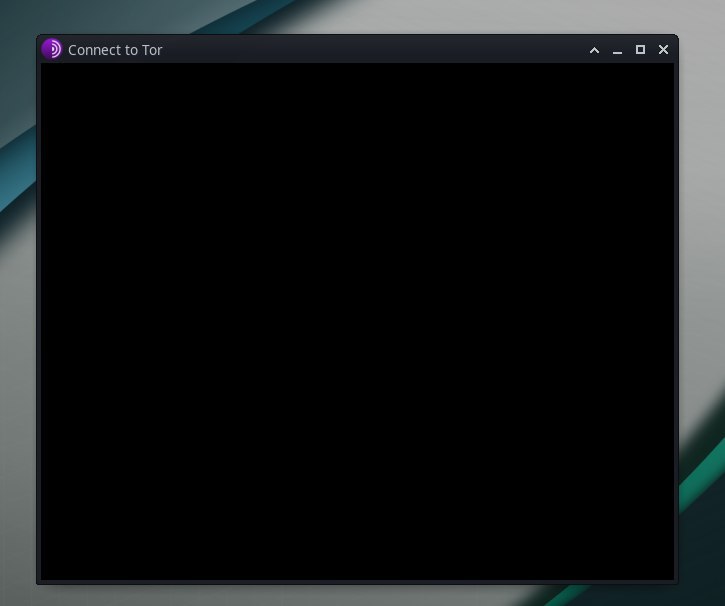
Task: Close the Connect to Tor window
Action: pos(664,49)
